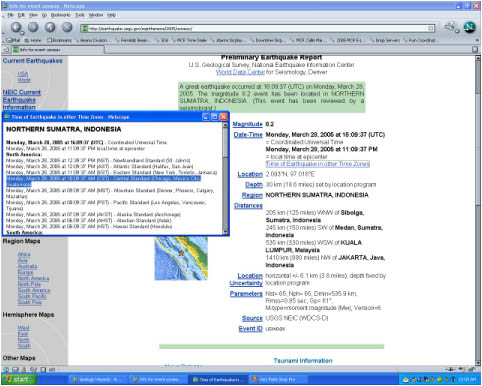
Task: Open the Tools menu
Action: pos(80,15)
